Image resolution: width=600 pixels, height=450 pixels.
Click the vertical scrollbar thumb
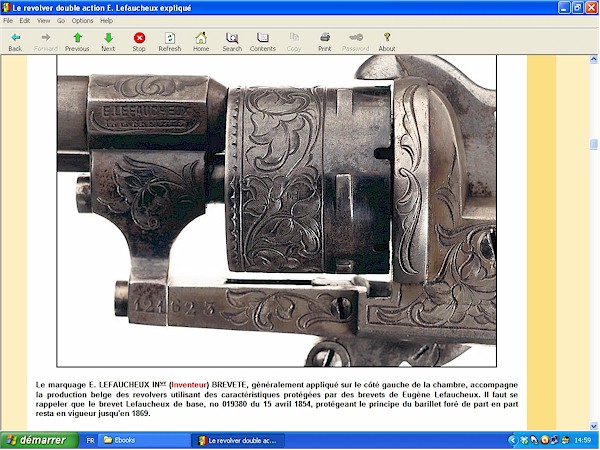click(593, 145)
